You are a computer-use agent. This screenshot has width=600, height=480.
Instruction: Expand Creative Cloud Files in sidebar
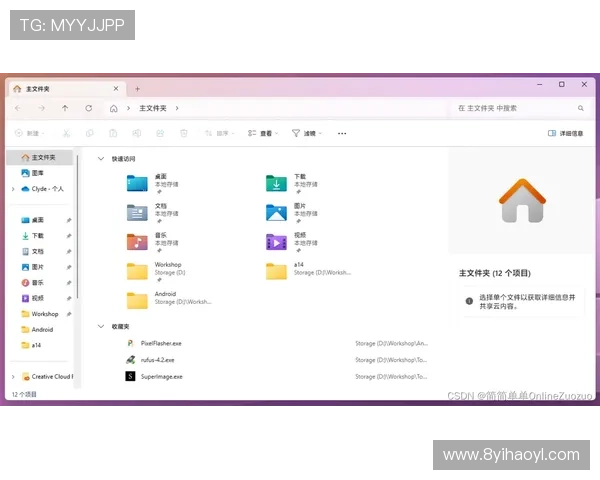(13, 377)
